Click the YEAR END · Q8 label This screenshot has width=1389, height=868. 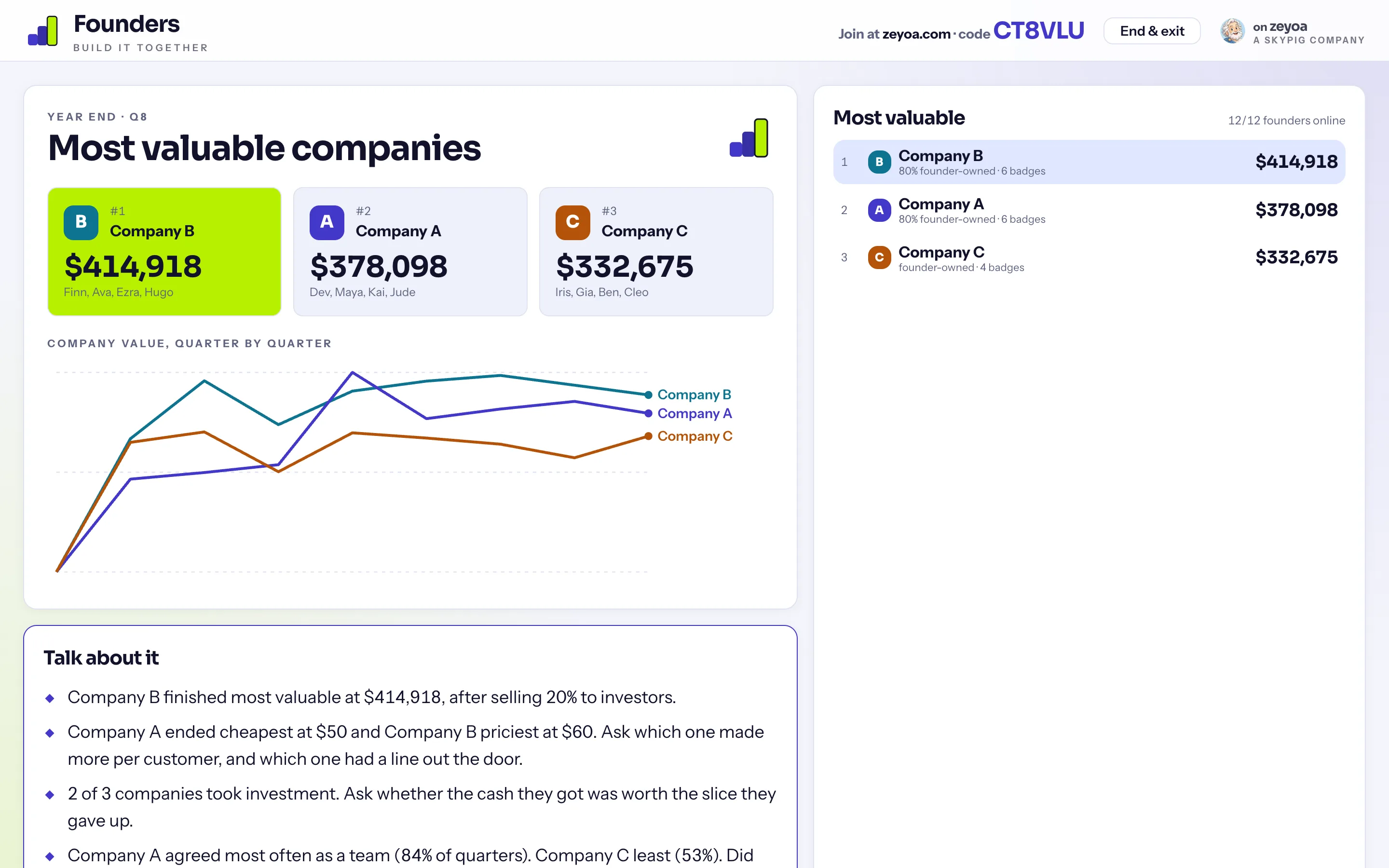click(x=97, y=117)
